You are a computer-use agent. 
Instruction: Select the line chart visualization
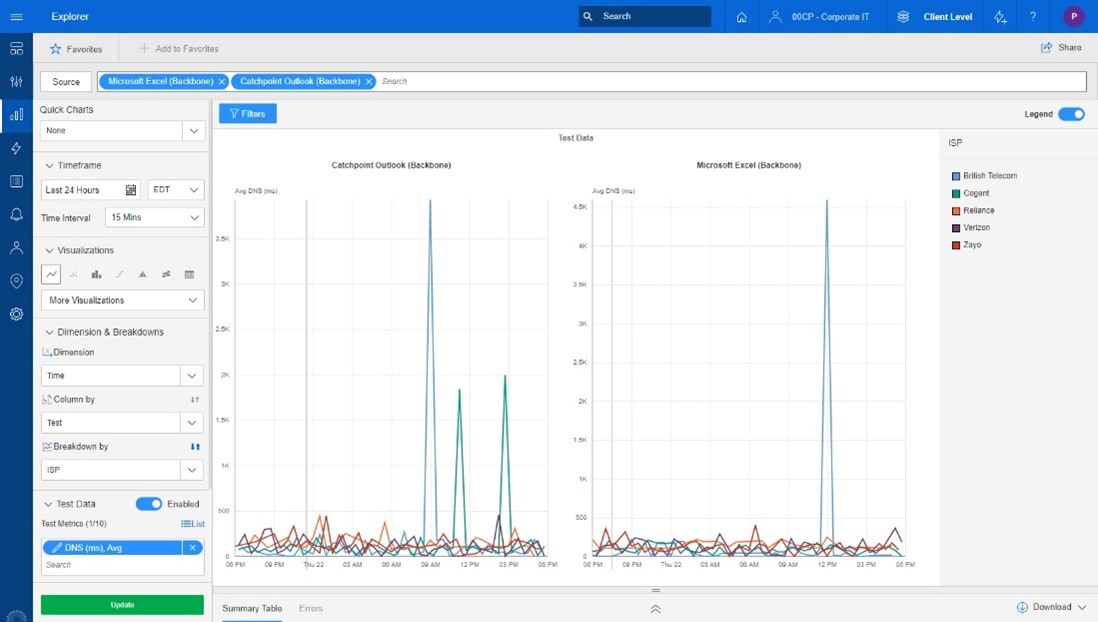tap(51, 275)
